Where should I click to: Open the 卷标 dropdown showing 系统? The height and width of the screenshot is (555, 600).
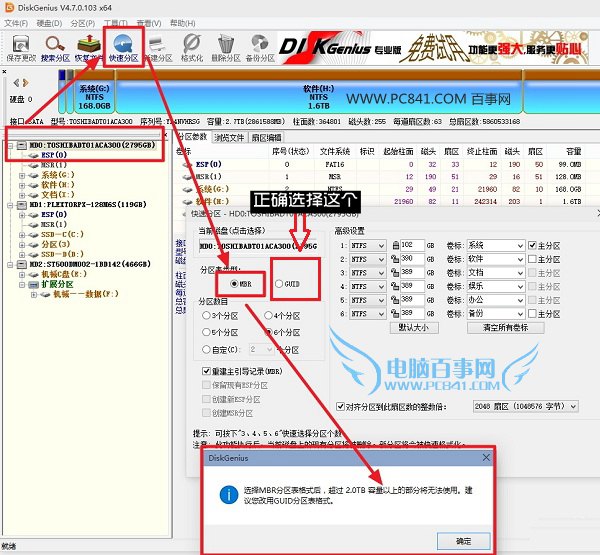tap(495, 245)
